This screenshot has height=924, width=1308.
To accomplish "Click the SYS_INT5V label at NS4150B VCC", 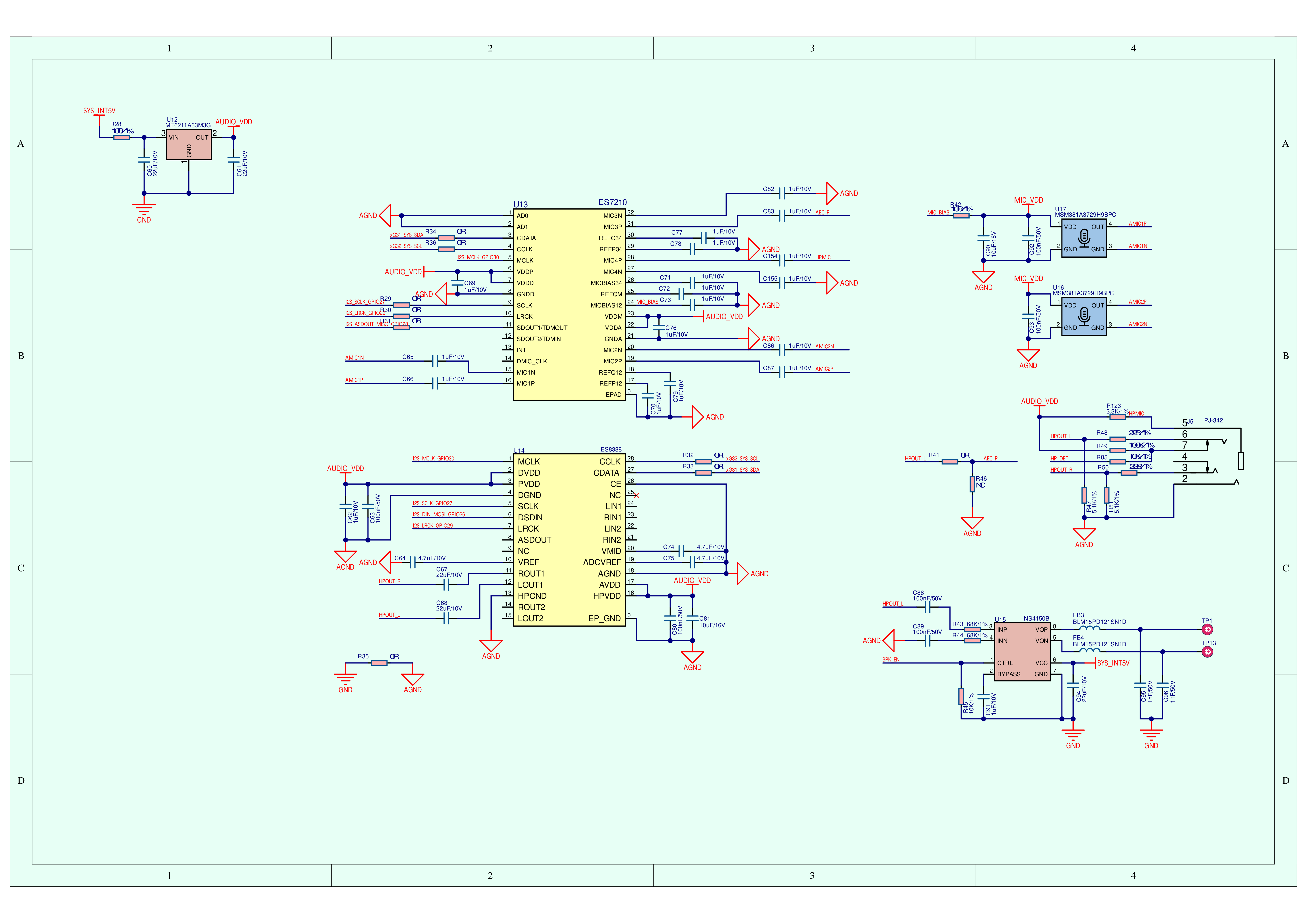I will click(x=1113, y=663).
